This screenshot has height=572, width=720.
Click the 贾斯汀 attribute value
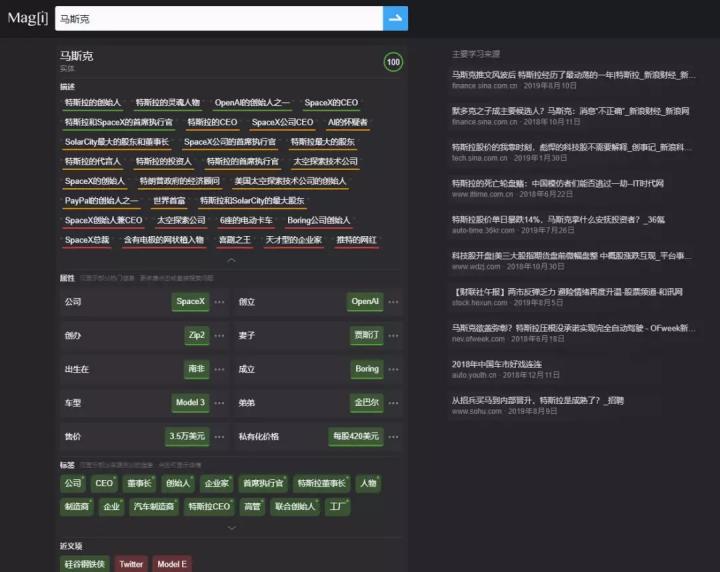click(x=366, y=335)
